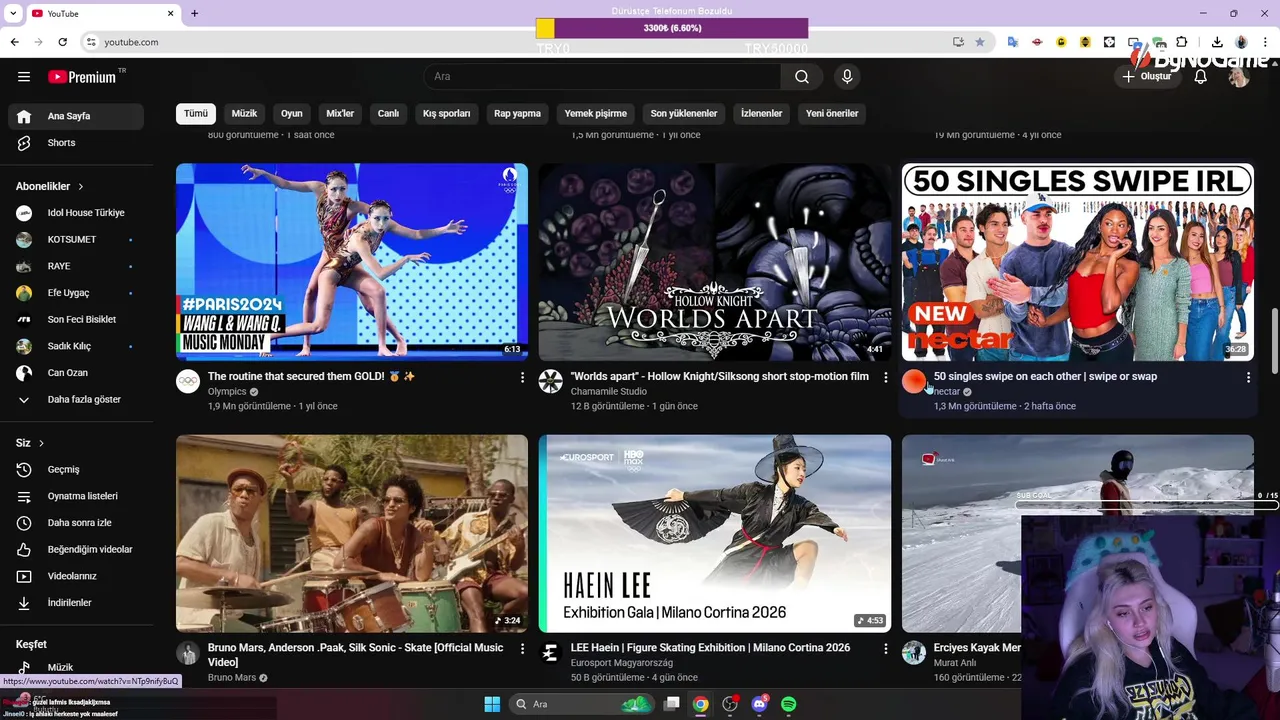This screenshot has height=720, width=1280.
Task: Open the Can Ozan subscription
Action: [x=76, y=373]
